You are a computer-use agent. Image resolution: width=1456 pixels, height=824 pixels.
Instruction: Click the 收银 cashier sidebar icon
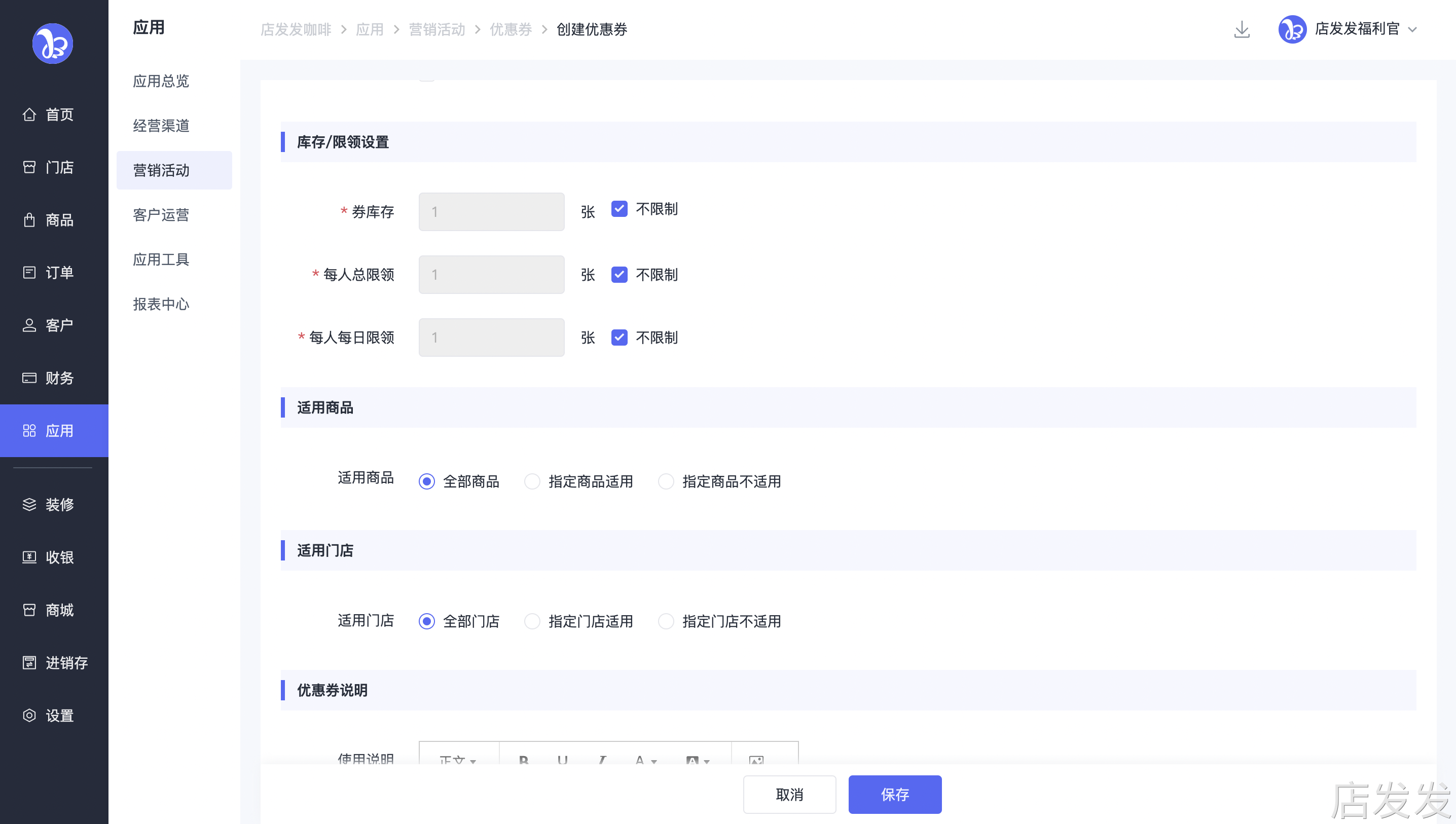coord(29,557)
